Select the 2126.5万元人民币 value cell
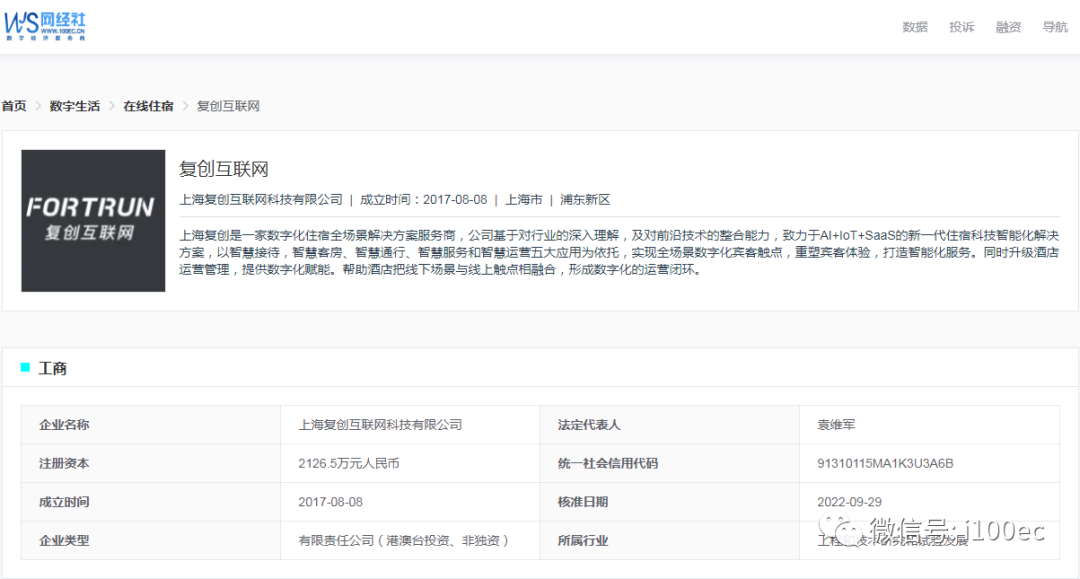 (411, 463)
